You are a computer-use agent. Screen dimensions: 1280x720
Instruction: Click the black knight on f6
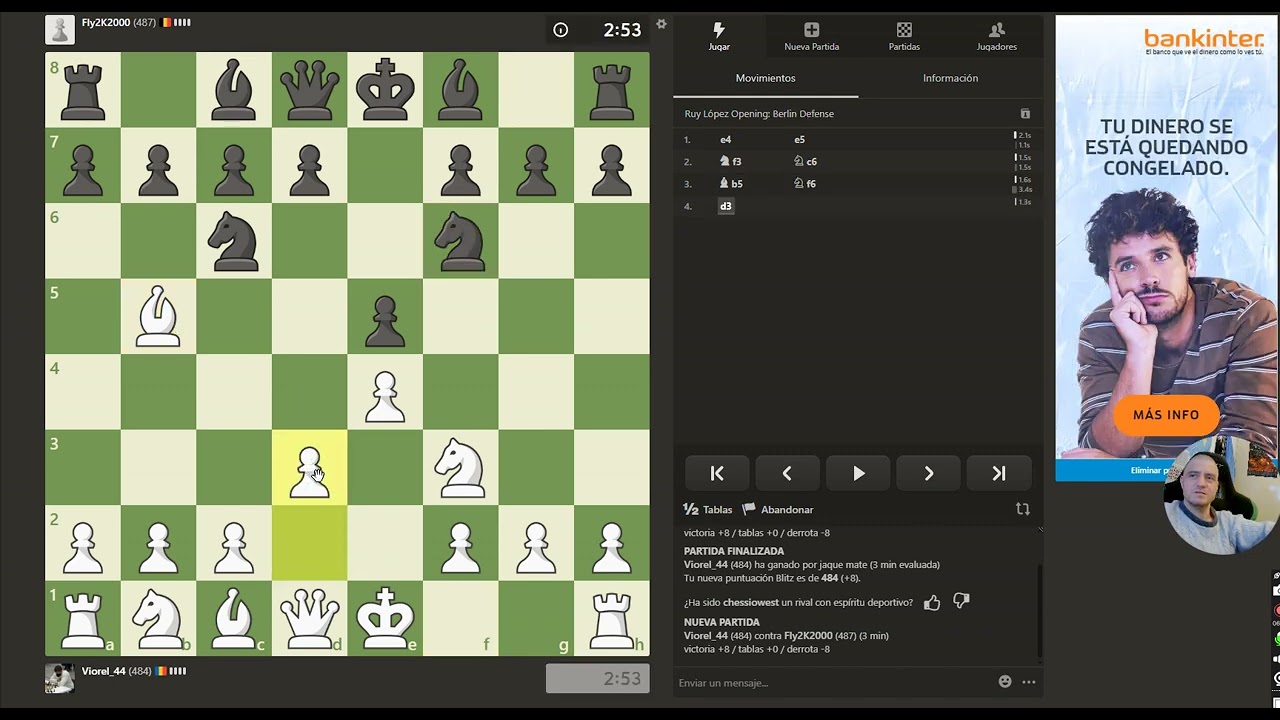pyautogui.click(x=460, y=241)
